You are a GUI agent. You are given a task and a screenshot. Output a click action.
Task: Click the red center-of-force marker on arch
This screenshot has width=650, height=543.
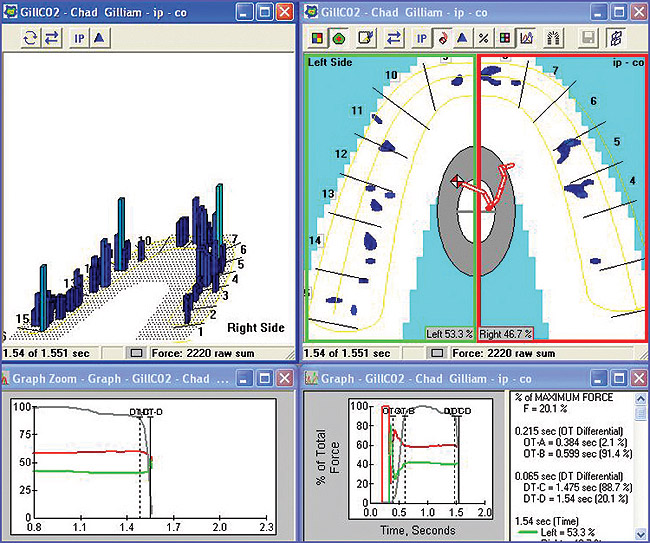[x=457, y=181]
